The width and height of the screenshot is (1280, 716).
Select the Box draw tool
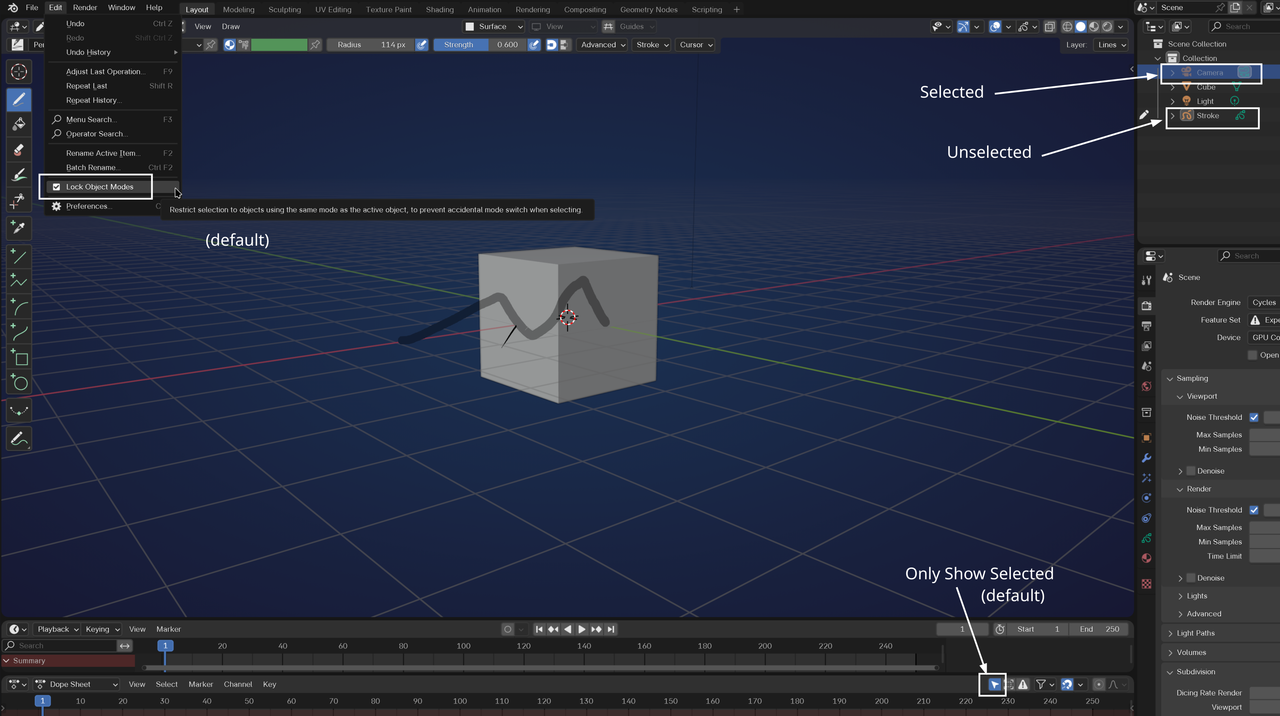18,358
